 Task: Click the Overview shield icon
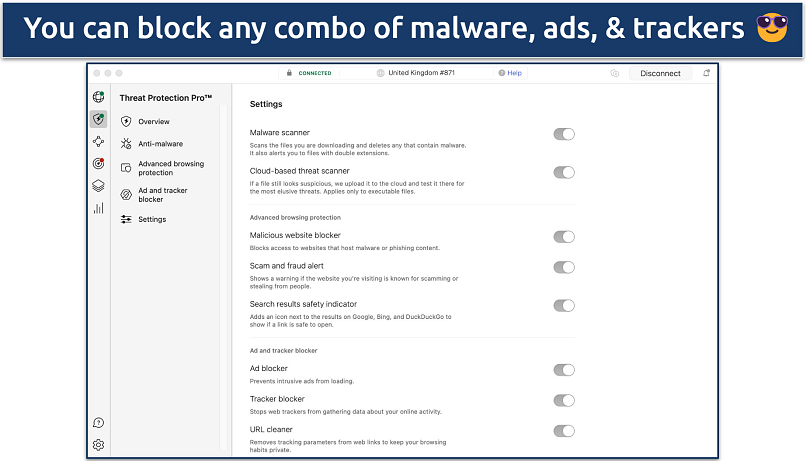pos(126,122)
